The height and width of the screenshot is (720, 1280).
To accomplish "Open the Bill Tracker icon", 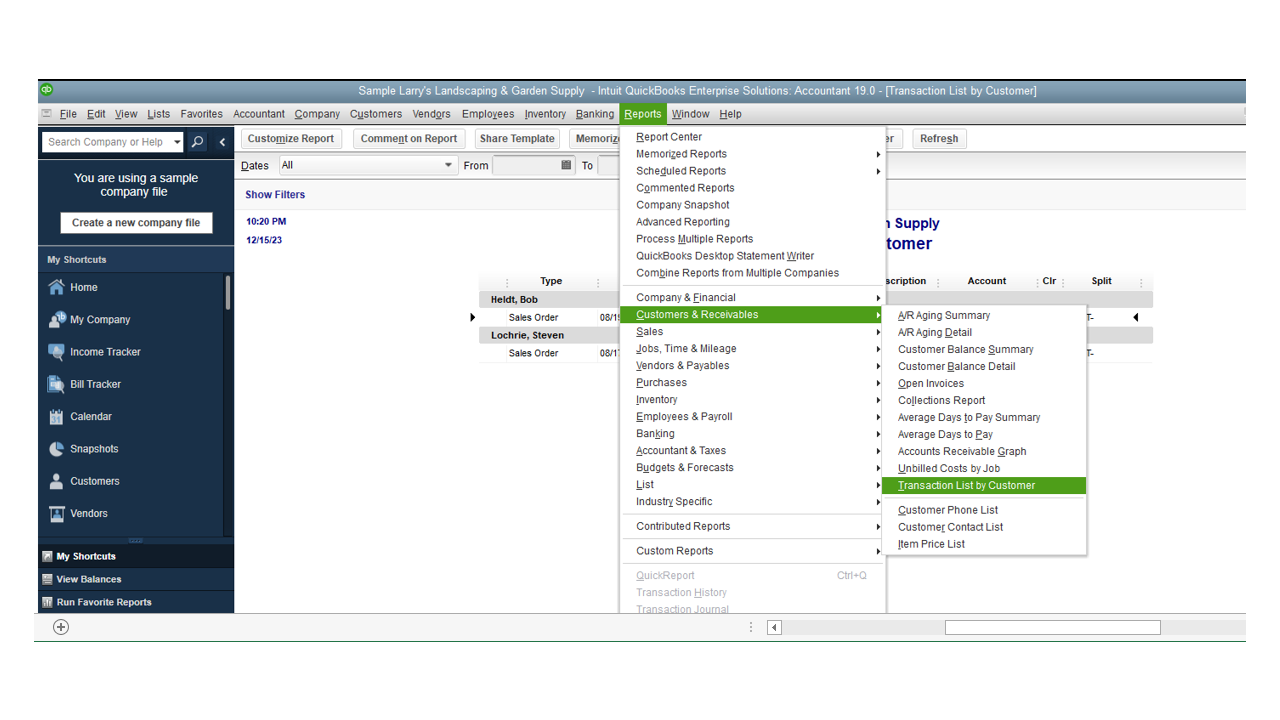I will pos(57,384).
